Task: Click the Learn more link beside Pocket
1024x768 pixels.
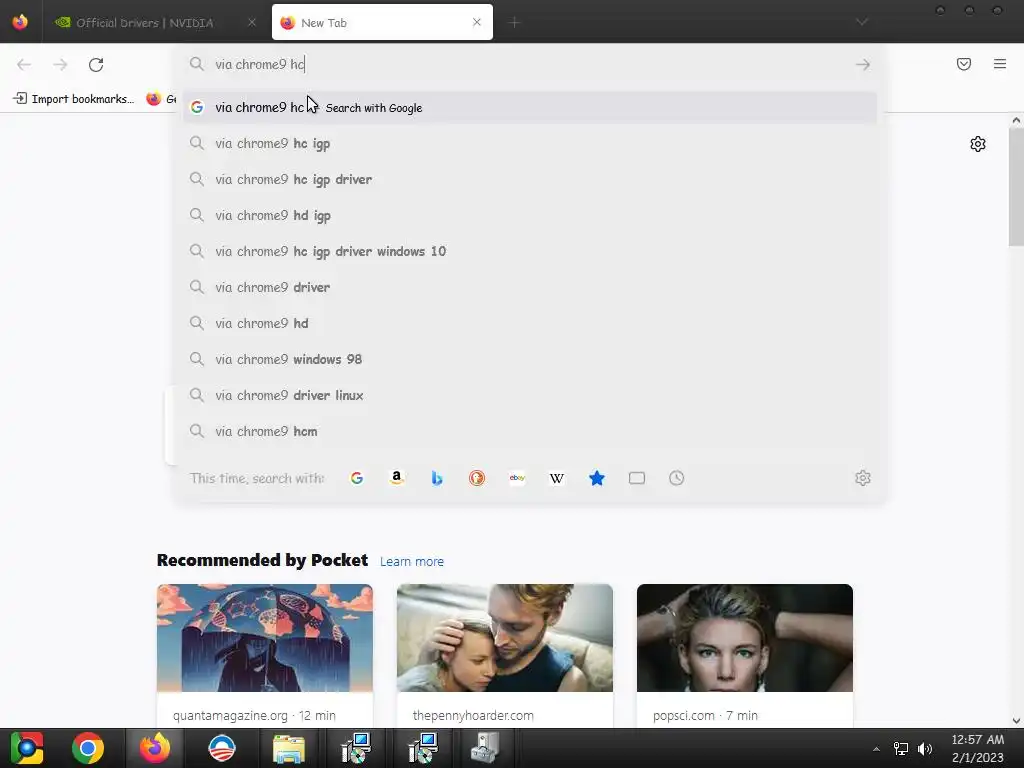Action: click(x=411, y=561)
